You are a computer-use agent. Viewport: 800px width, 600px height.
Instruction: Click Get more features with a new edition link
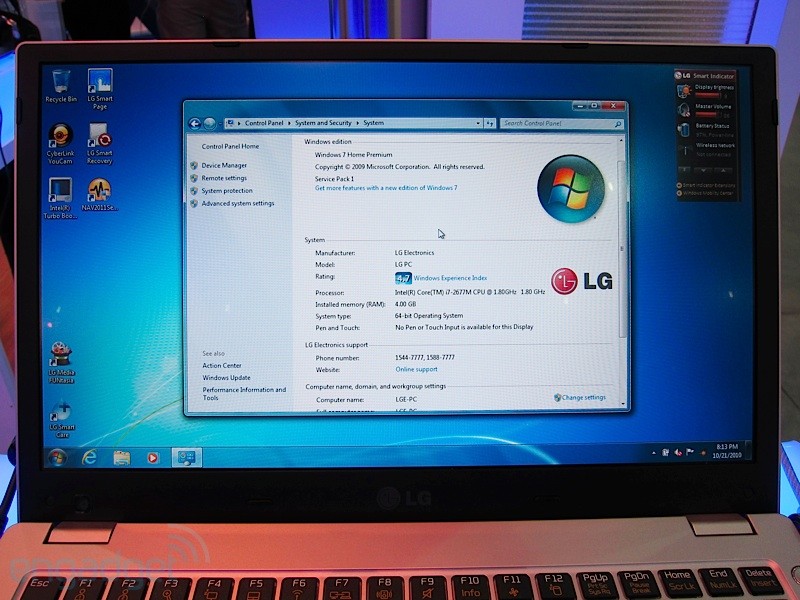386,188
